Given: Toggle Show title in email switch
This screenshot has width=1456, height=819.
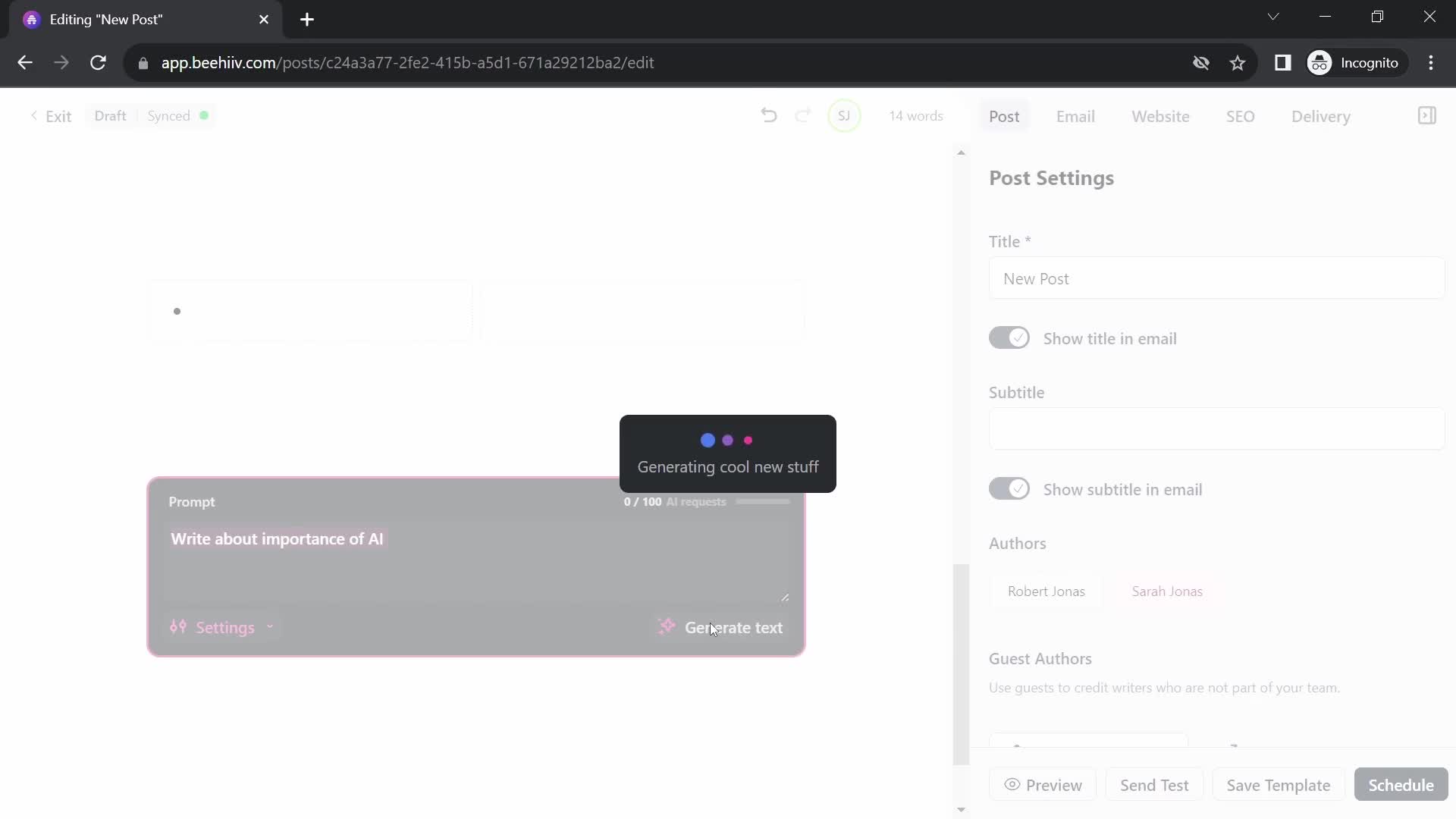Looking at the screenshot, I should tap(1009, 338).
